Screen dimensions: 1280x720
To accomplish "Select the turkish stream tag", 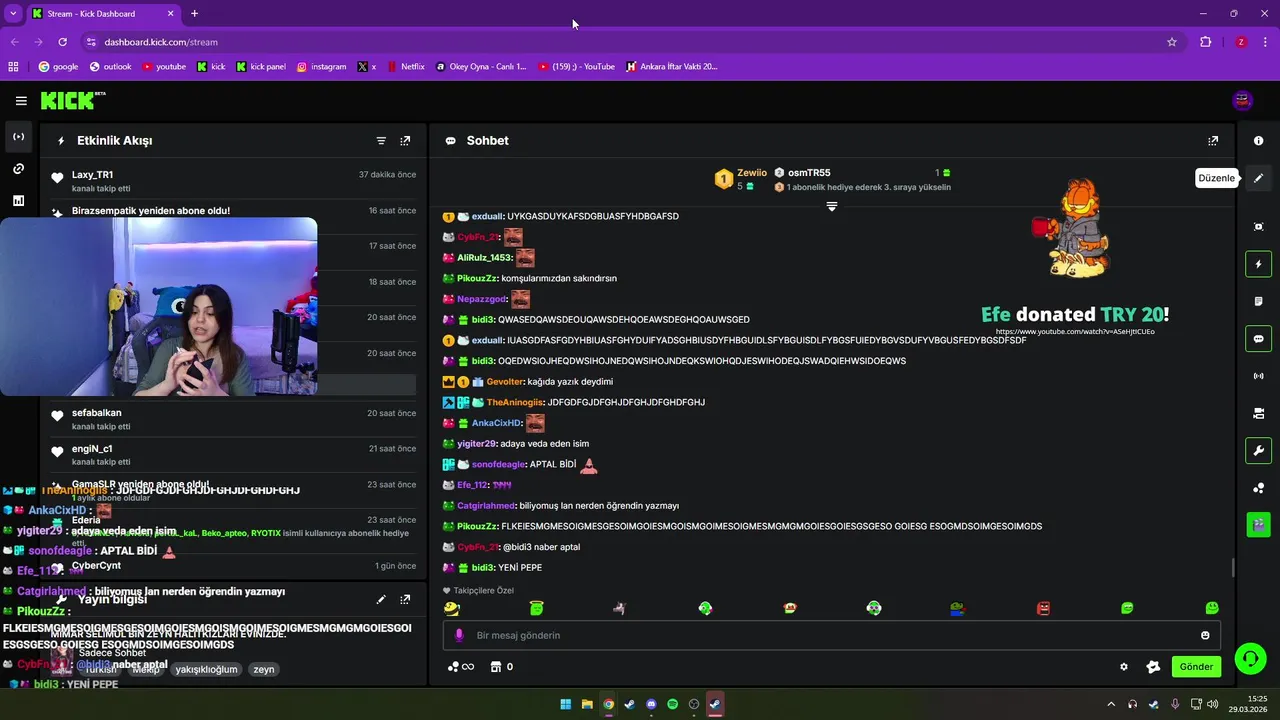I will tap(101, 669).
